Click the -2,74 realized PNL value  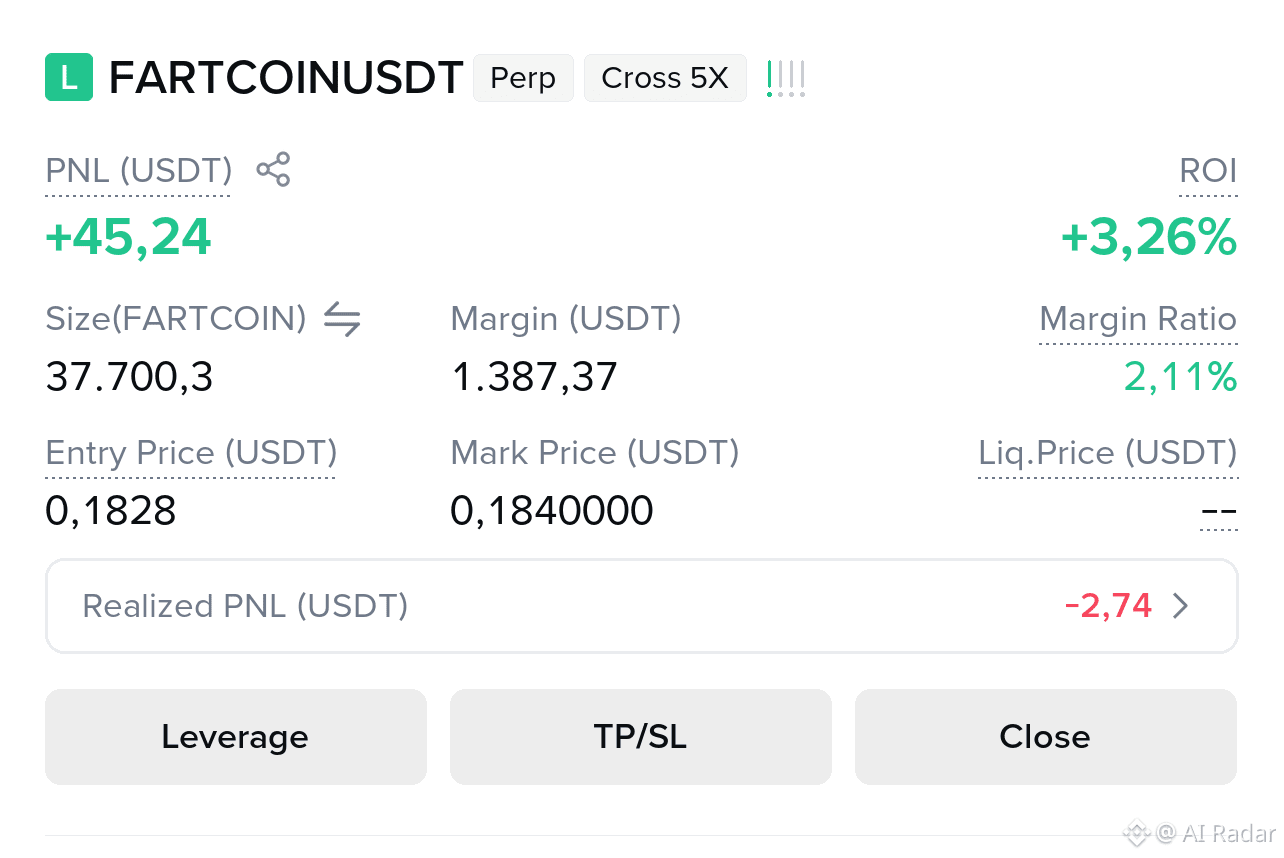[1108, 606]
